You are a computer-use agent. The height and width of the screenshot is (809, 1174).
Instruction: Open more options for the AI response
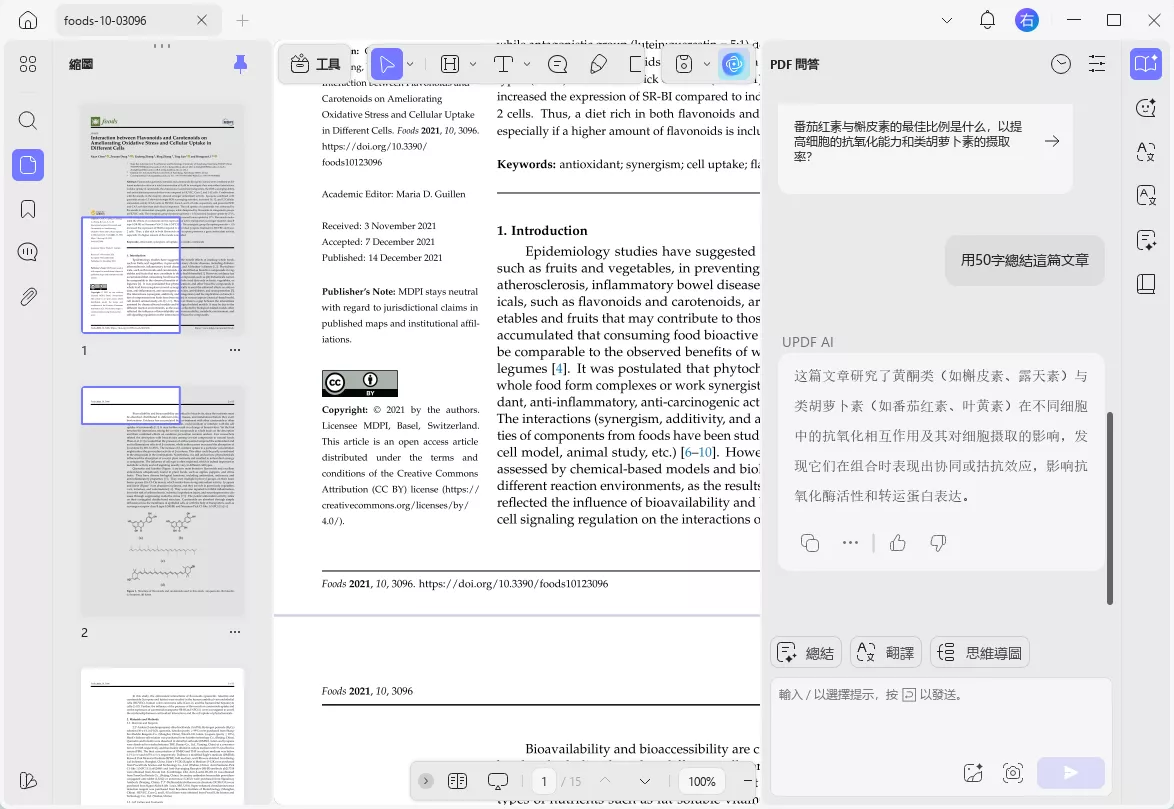point(850,543)
